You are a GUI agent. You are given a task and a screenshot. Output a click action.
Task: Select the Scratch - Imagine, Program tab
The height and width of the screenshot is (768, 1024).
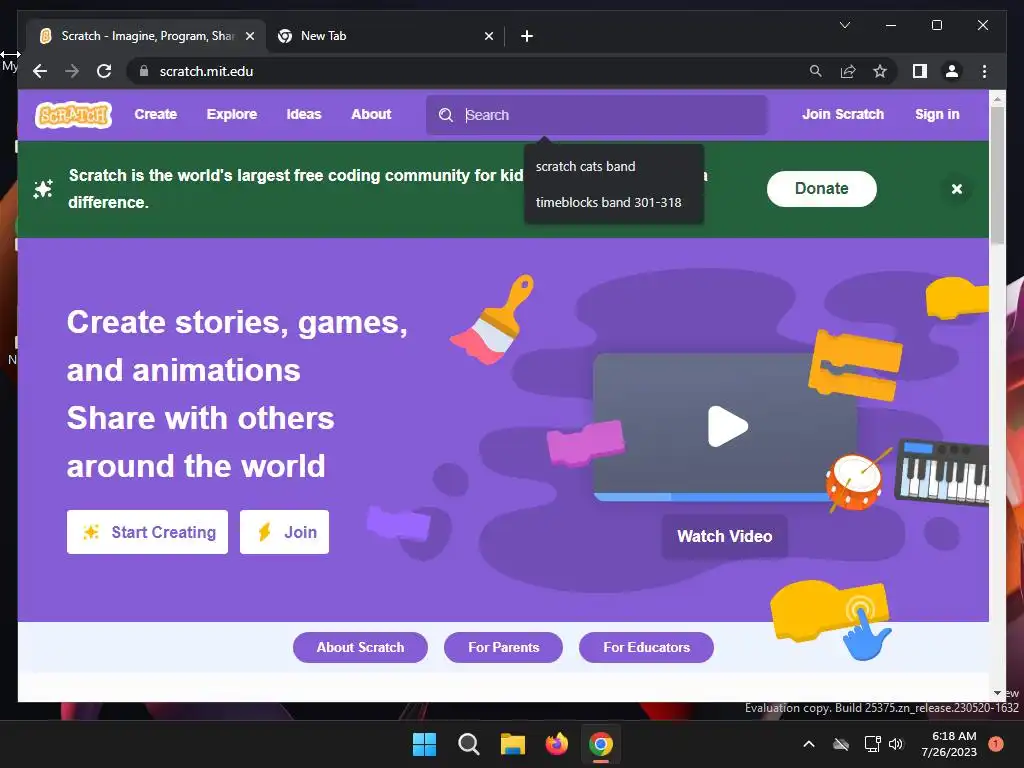(x=146, y=36)
